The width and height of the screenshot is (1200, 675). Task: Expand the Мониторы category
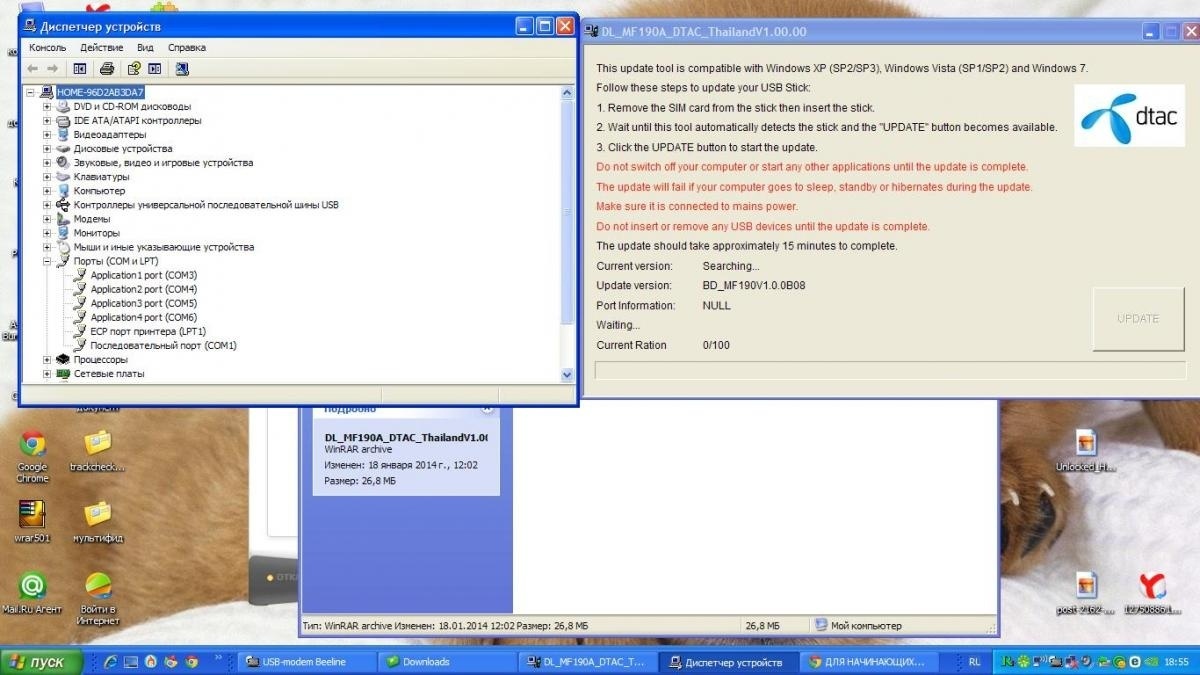47,233
